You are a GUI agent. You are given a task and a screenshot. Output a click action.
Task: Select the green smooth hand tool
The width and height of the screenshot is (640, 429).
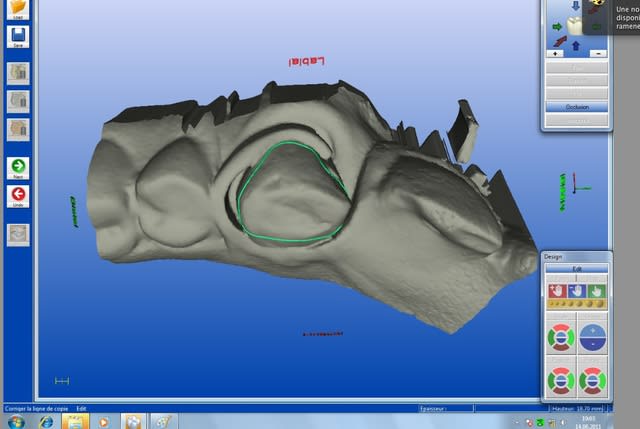coord(594,290)
